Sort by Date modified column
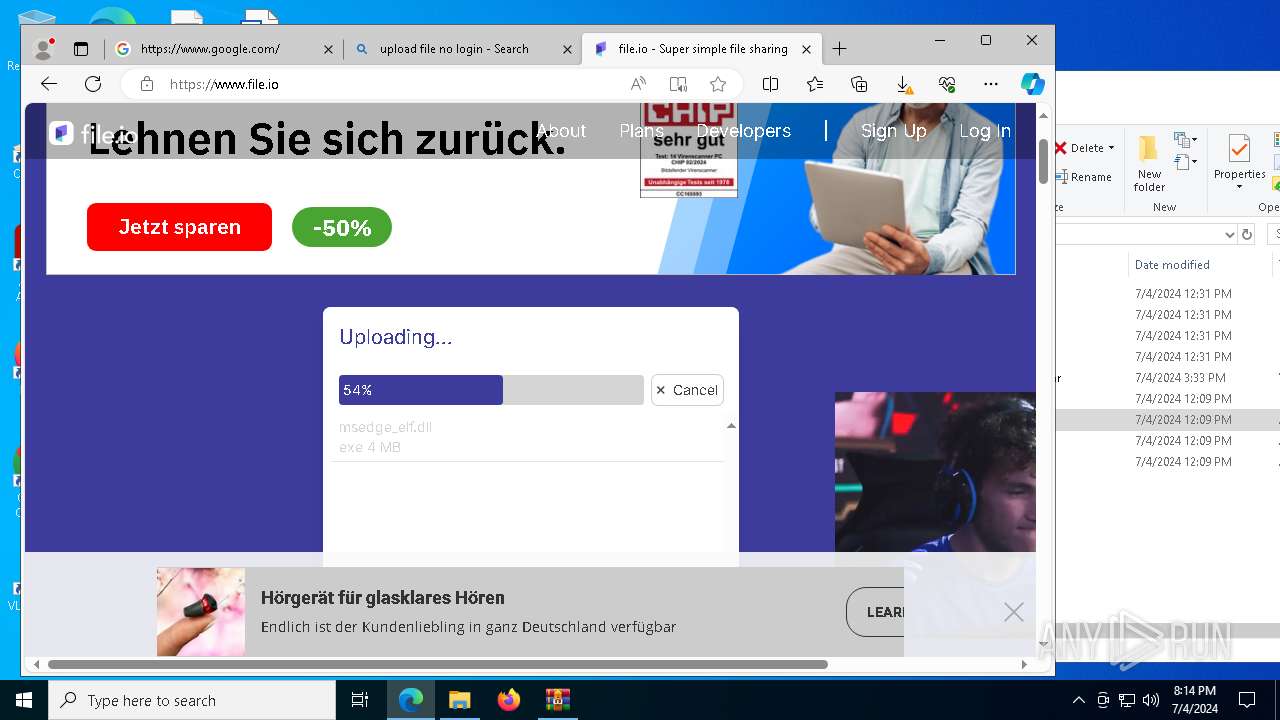The height and width of the screenshot is (720, 1280). pyautogui.click(x=1172, y=265)
